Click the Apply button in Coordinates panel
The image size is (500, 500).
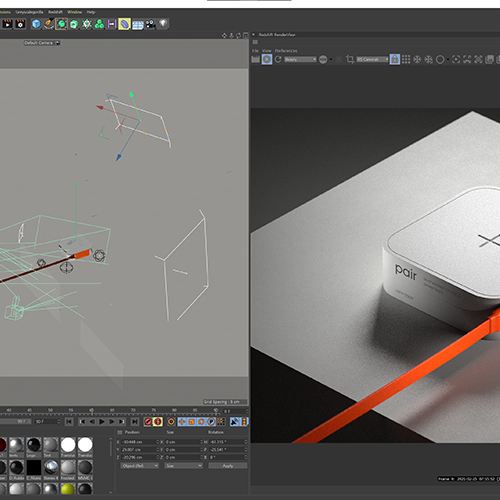point(228,466)
